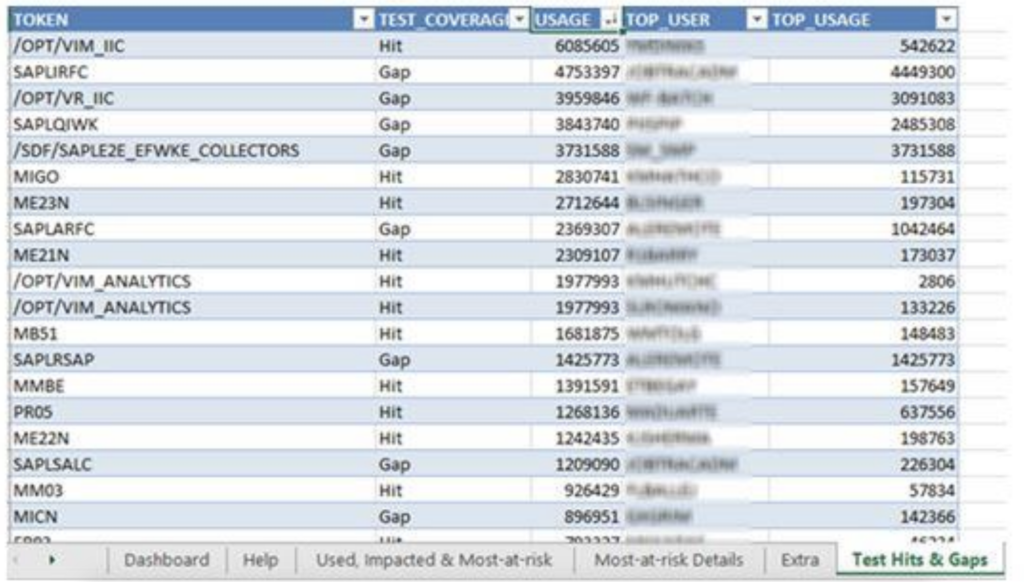This screenshot has height=582, width=1024.
Task: Select the Hit cell in the MB51 row
Action: 453,333
